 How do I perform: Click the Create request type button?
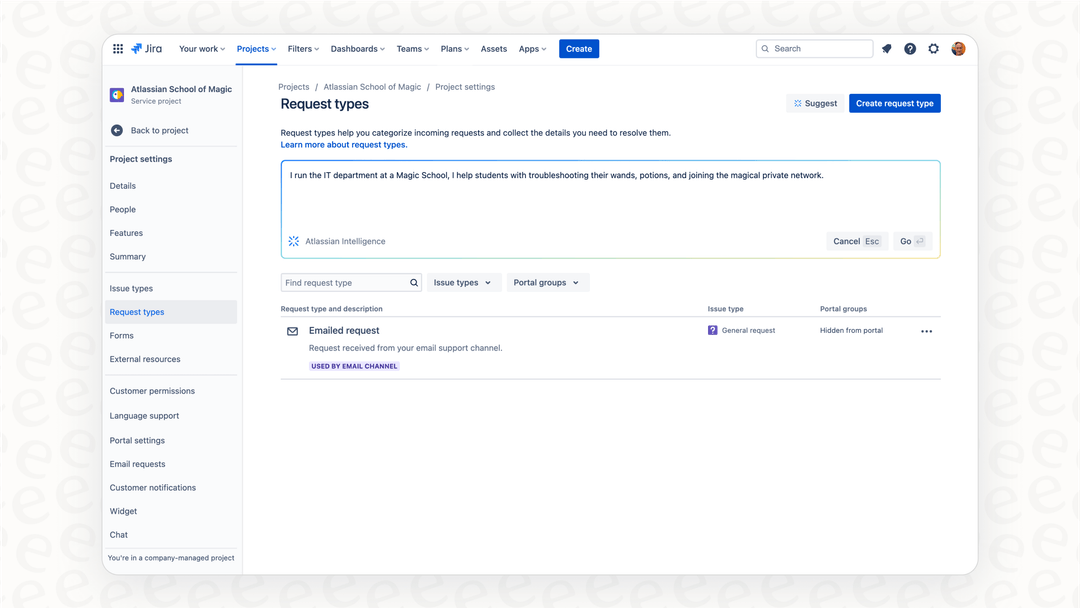[894, 103]
